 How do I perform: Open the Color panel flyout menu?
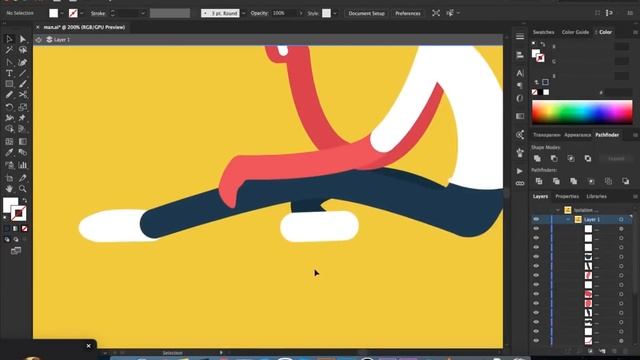pos(635,32)
